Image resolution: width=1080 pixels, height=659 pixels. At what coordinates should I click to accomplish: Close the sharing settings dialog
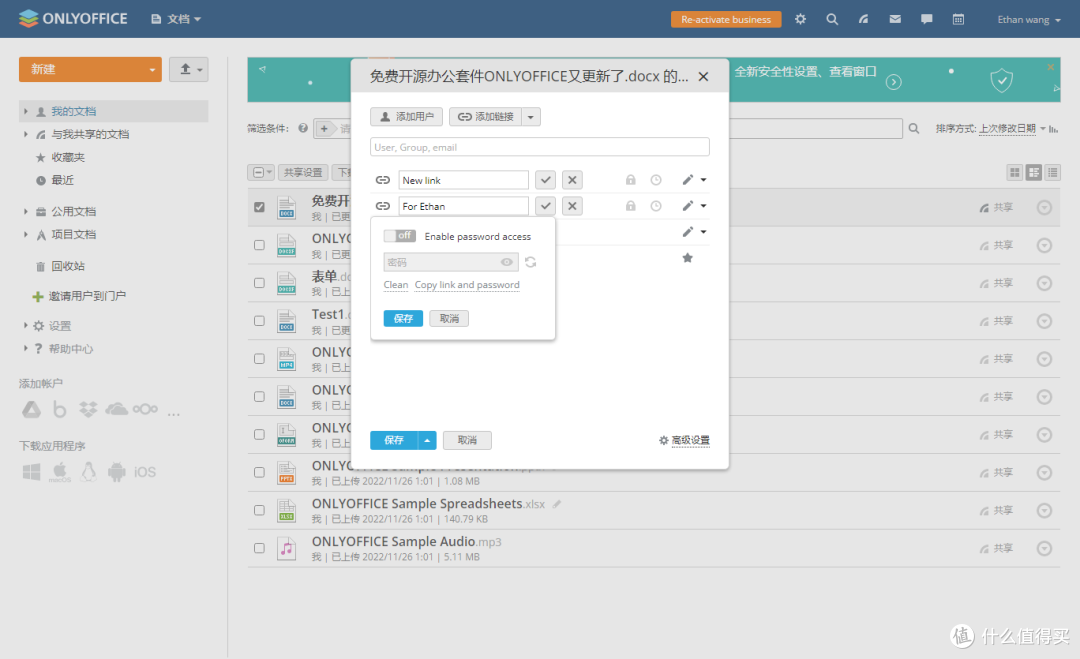(x=703, y=76)
